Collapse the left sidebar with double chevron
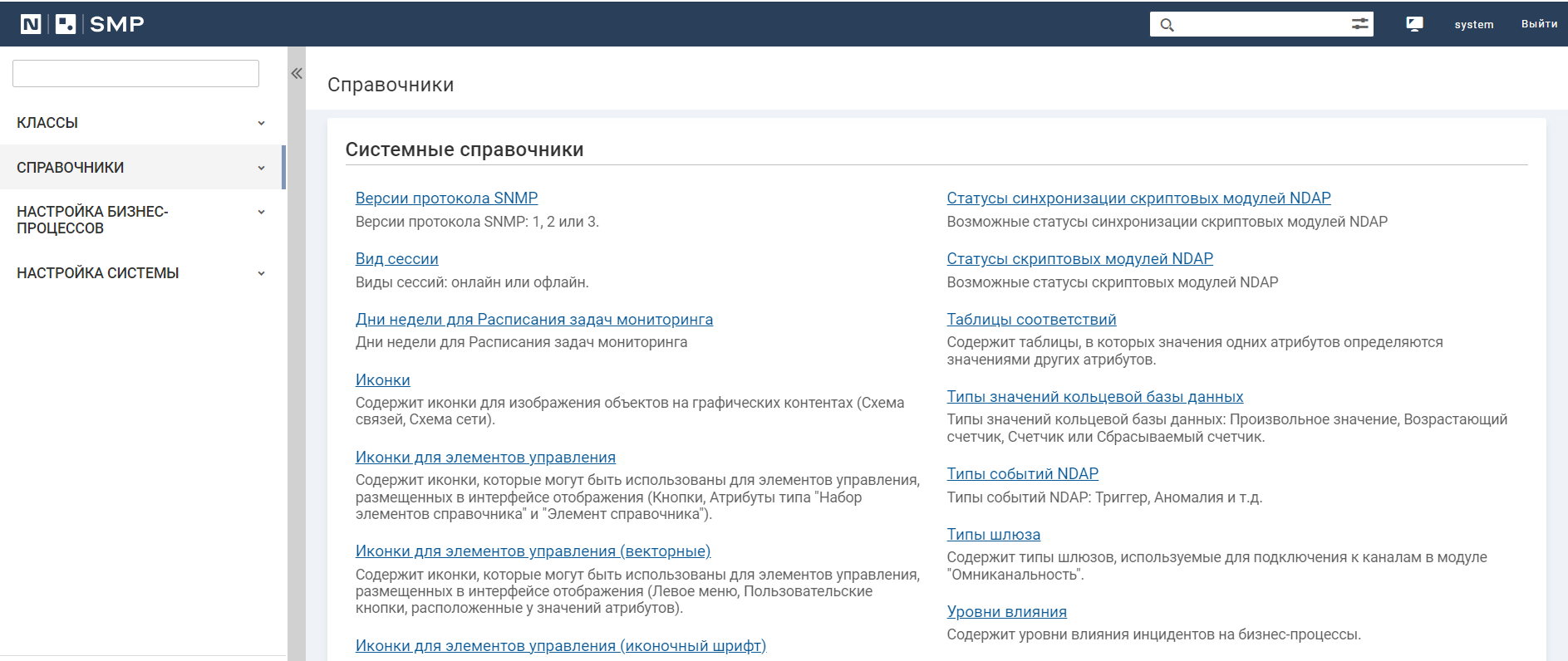 pos(297,74)
